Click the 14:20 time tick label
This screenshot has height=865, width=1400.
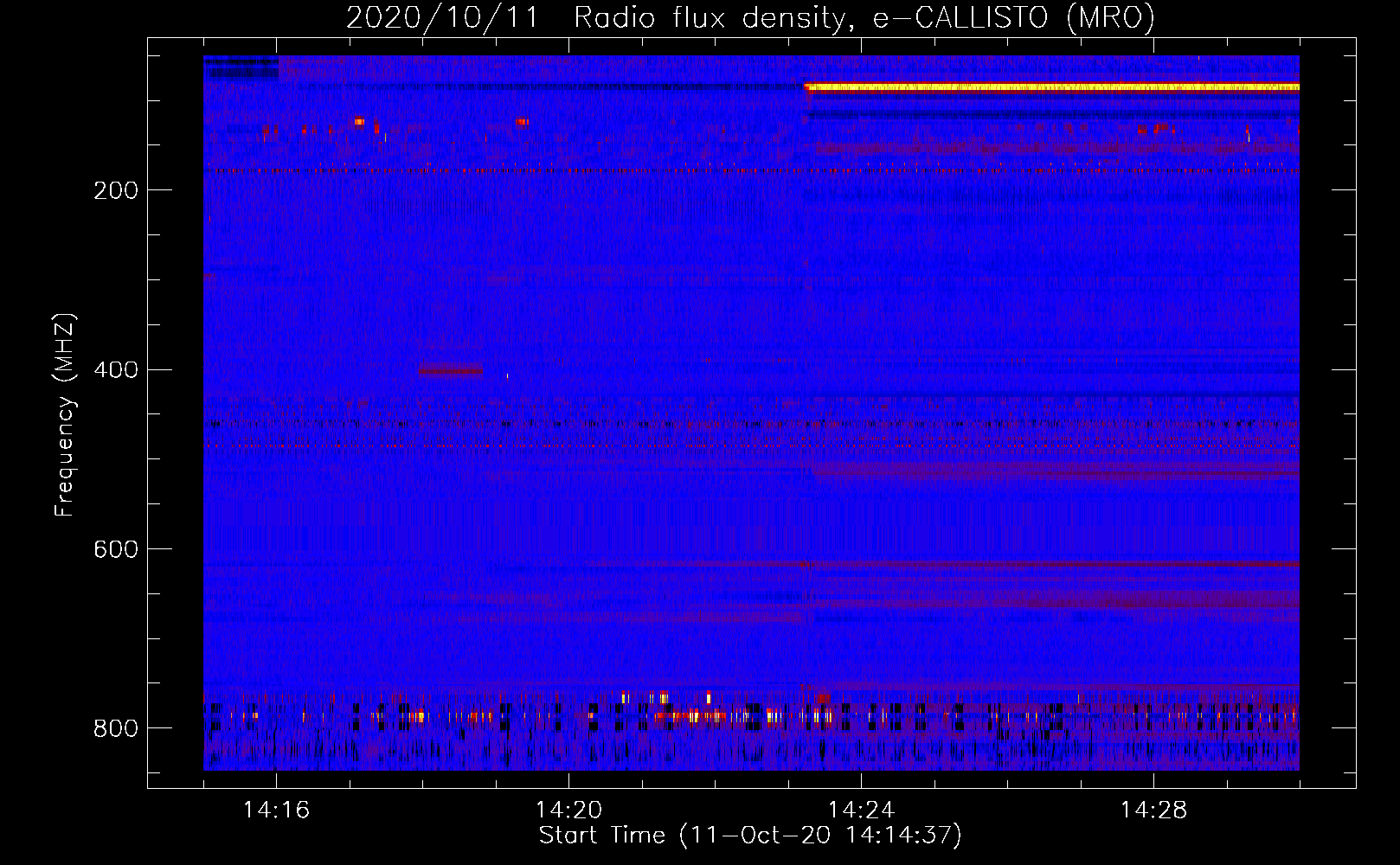[568, 811]
